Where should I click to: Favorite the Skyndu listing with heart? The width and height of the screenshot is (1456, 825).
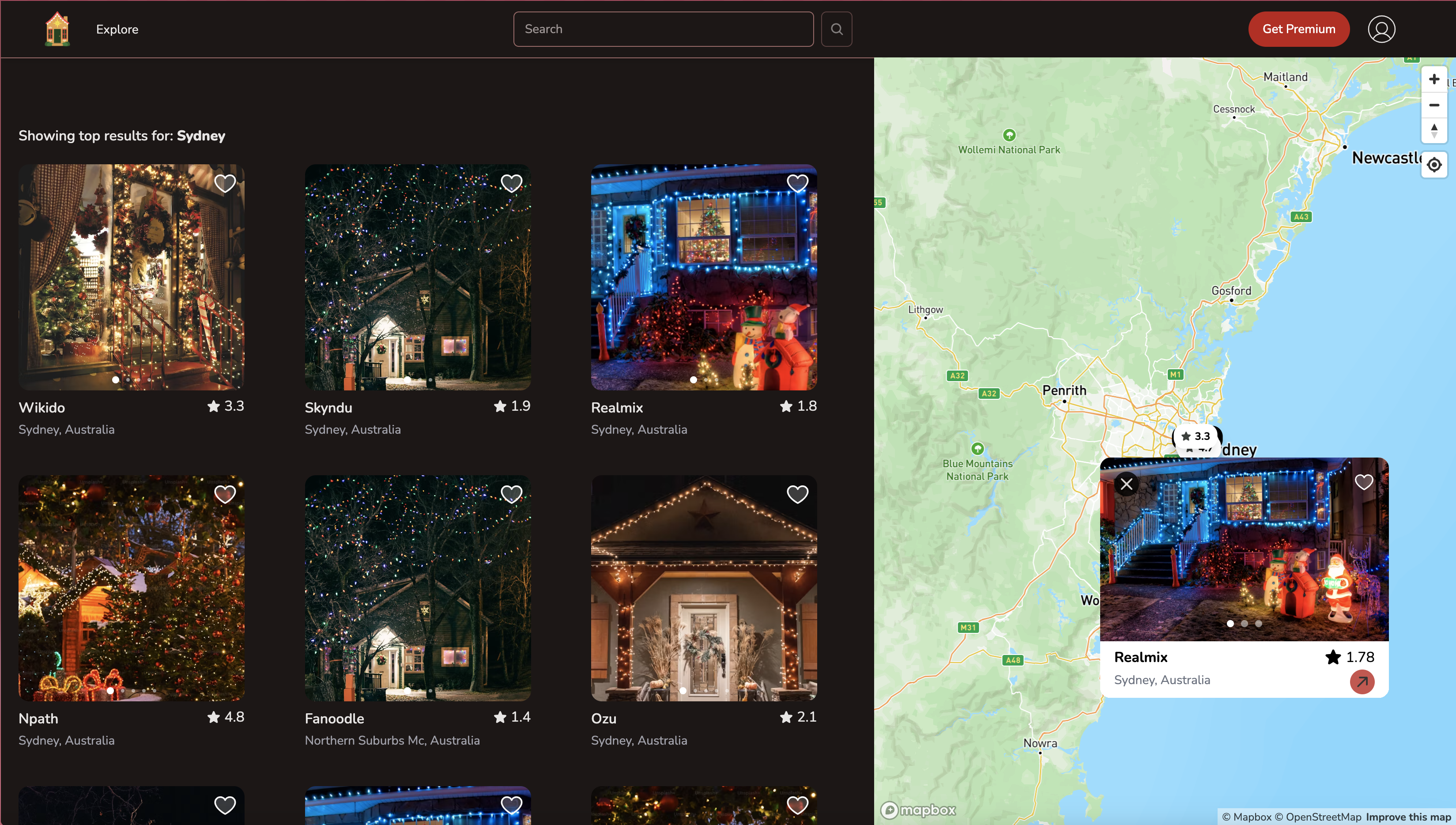point(511,183)
